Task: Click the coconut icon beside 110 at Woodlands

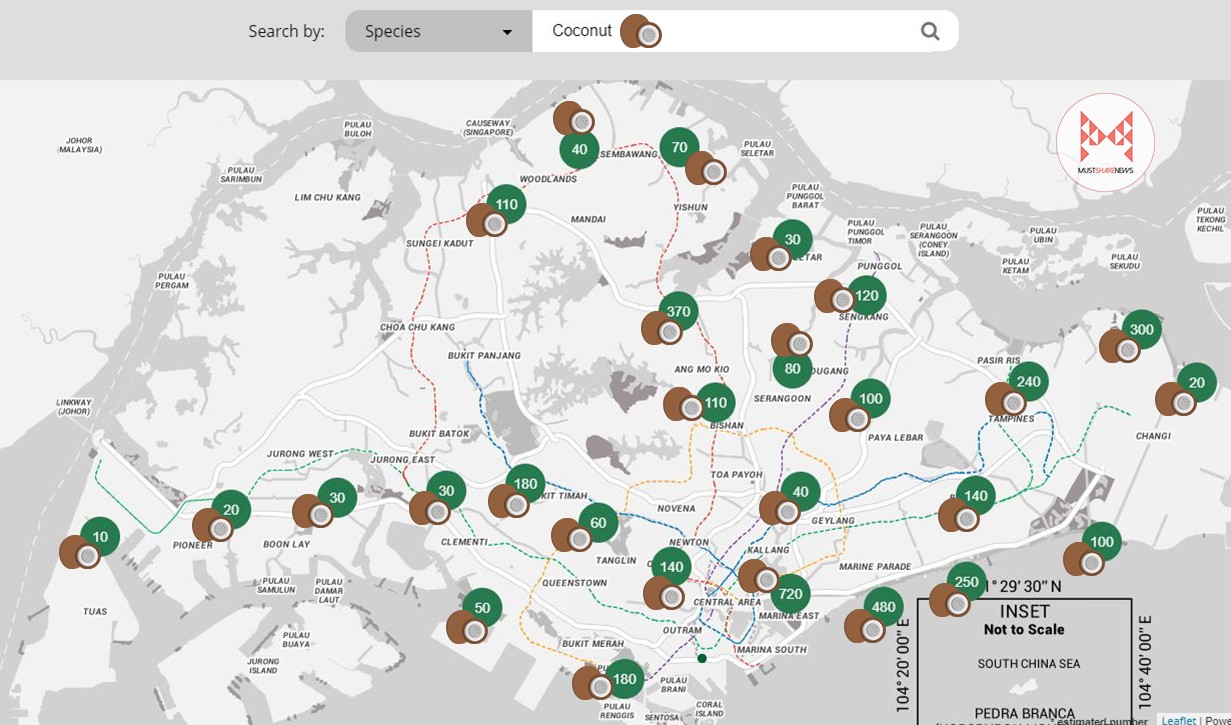Action: coord(486,221)
